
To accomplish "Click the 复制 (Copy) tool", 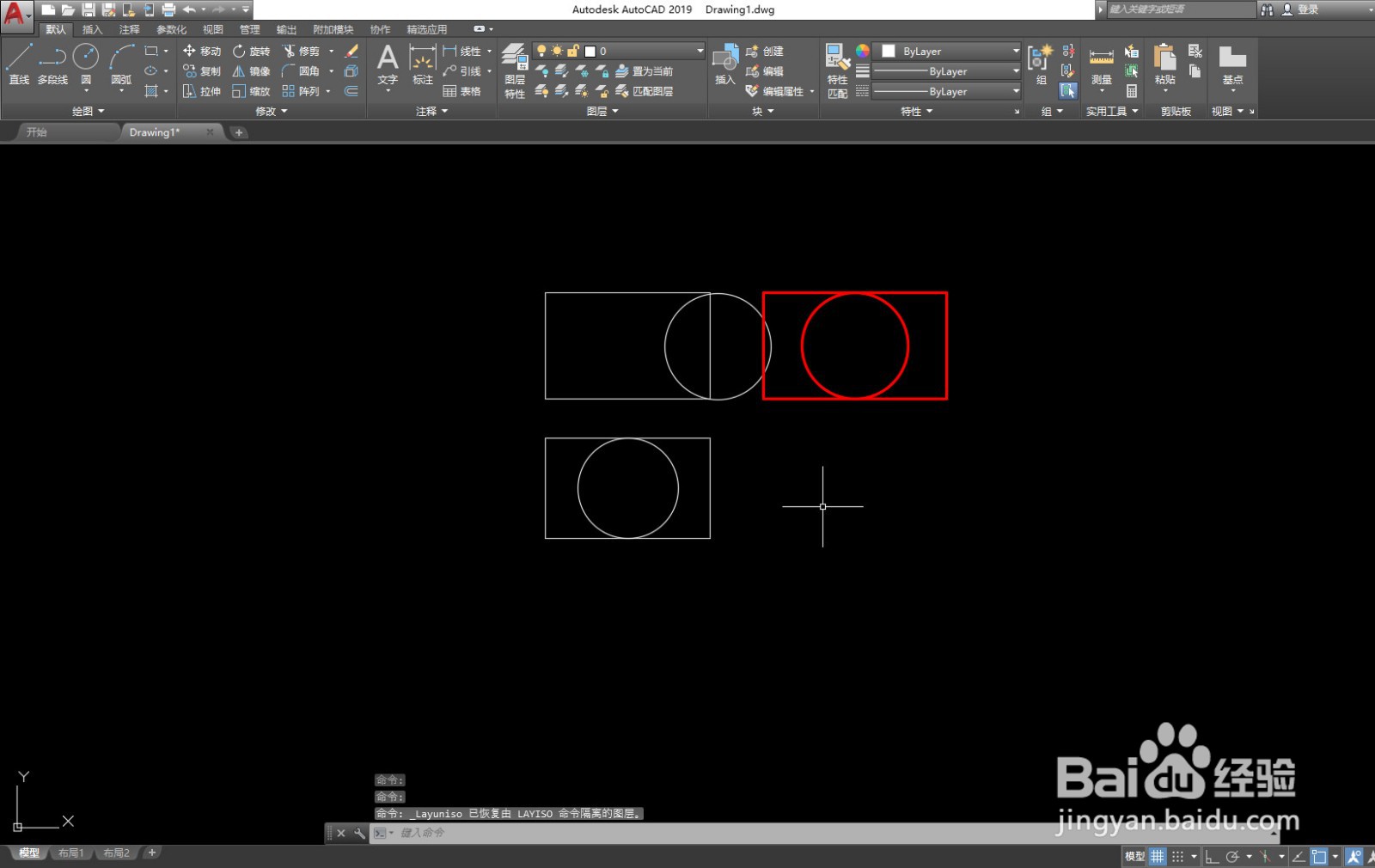I will point(202,71).
